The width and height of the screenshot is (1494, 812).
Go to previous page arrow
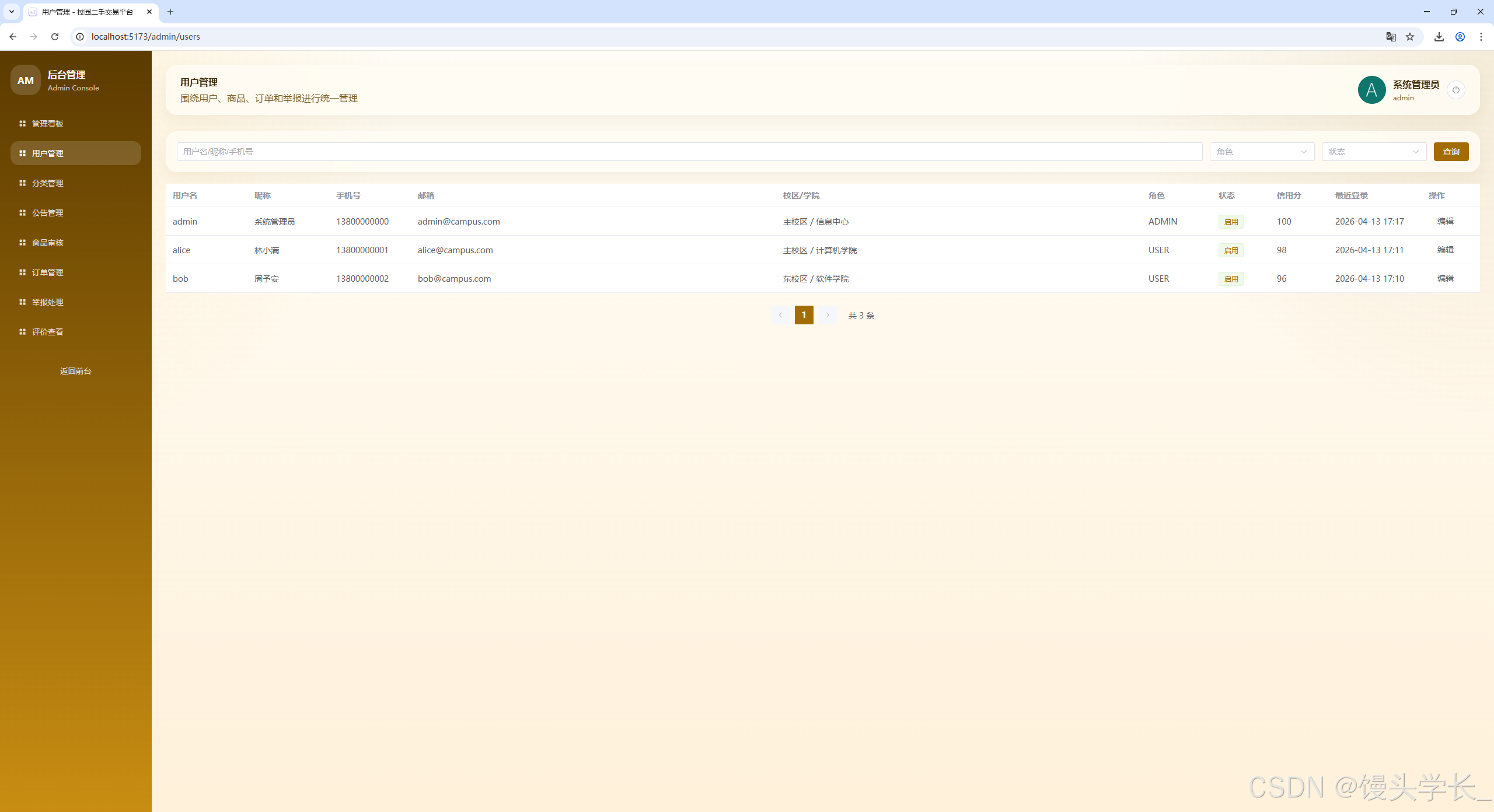[780, 315]
